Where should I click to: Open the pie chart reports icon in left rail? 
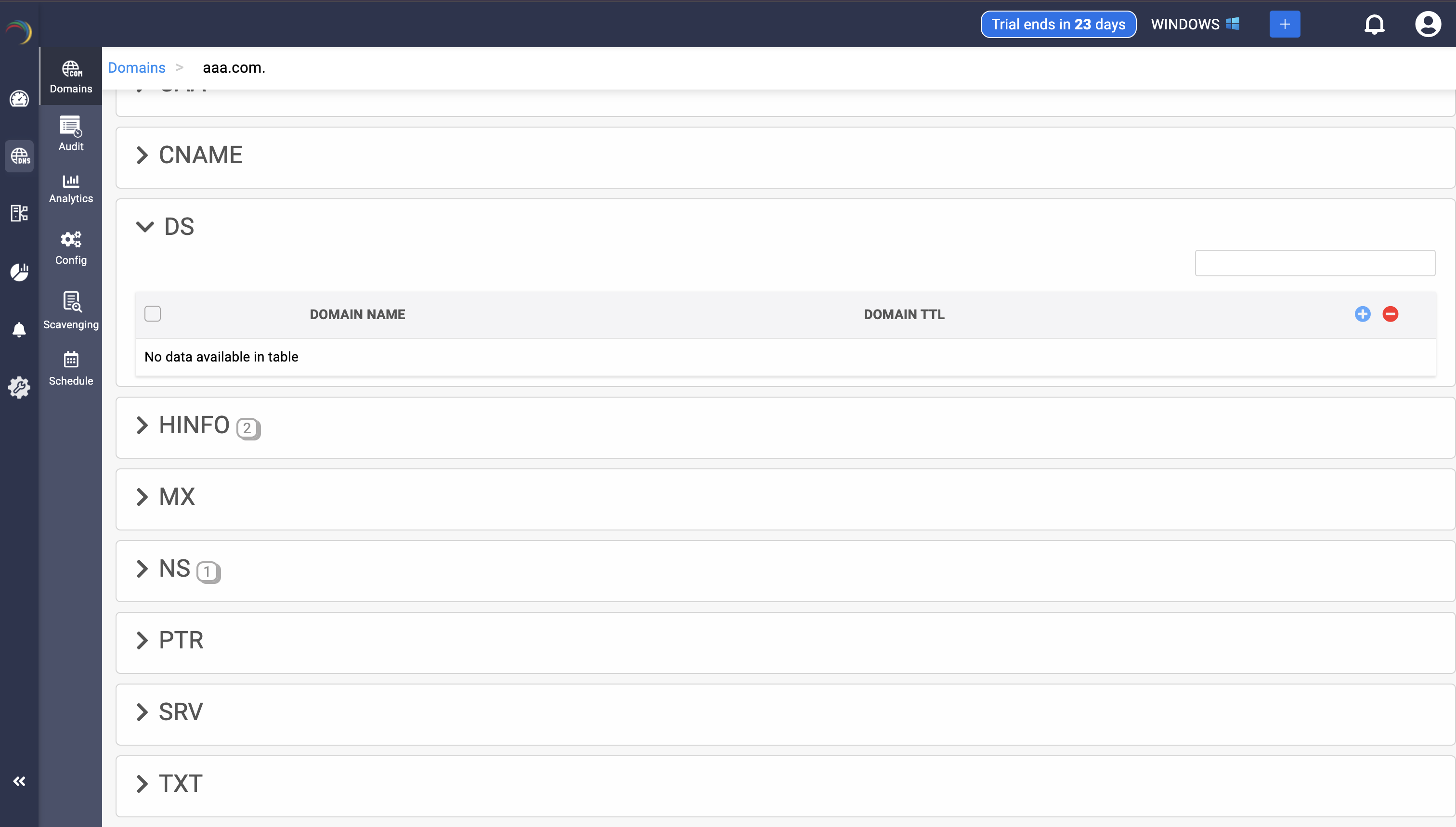[x=19, y=272]
